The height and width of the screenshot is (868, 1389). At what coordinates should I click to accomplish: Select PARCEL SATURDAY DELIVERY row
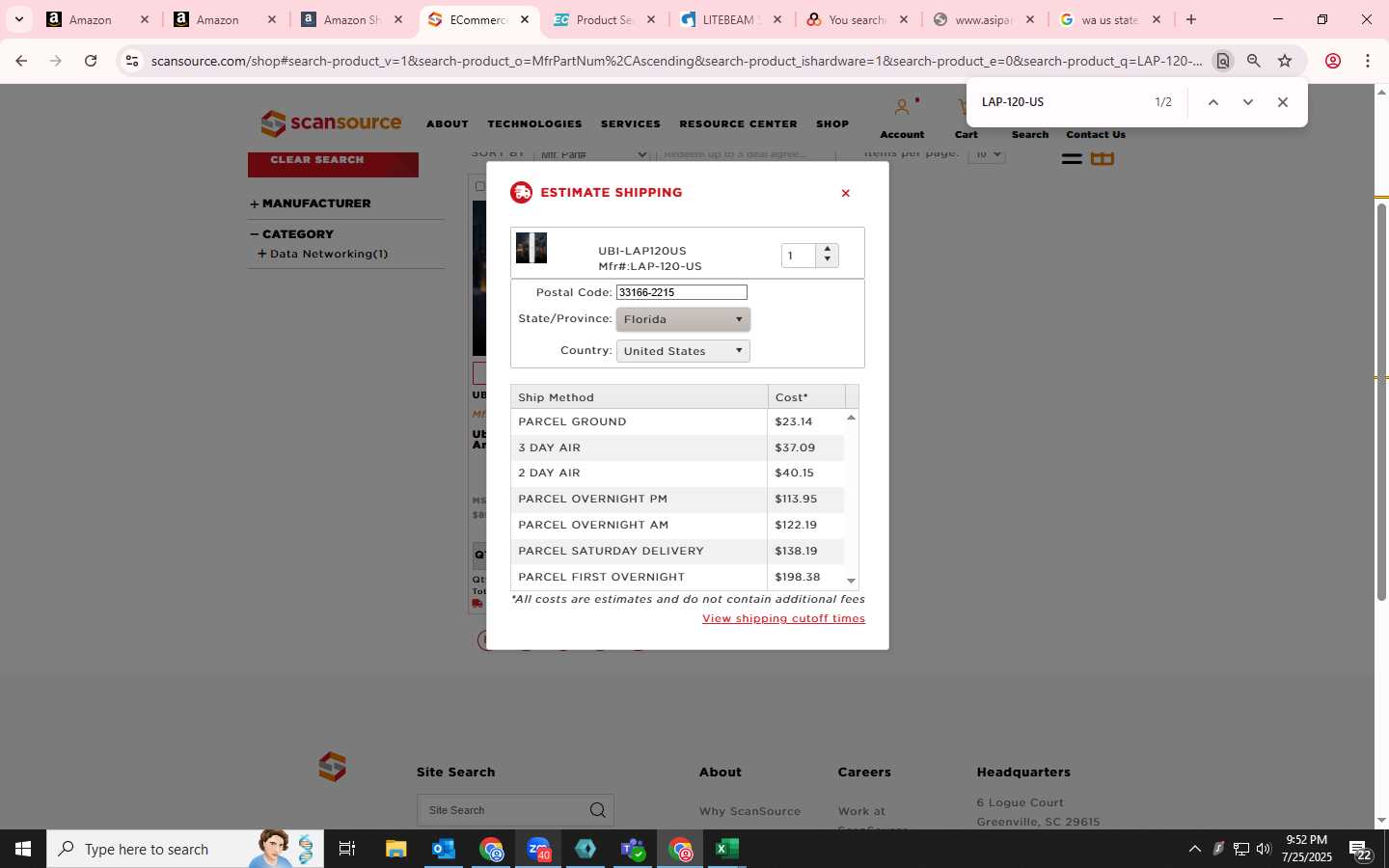(677, 551)
